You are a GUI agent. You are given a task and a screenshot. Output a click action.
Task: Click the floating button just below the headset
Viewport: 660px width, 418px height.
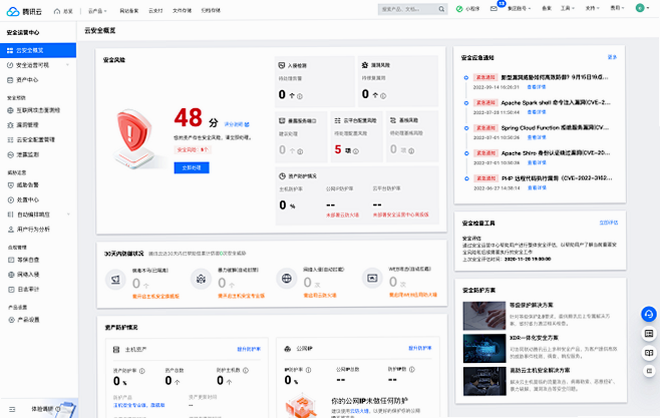point(649,334)
